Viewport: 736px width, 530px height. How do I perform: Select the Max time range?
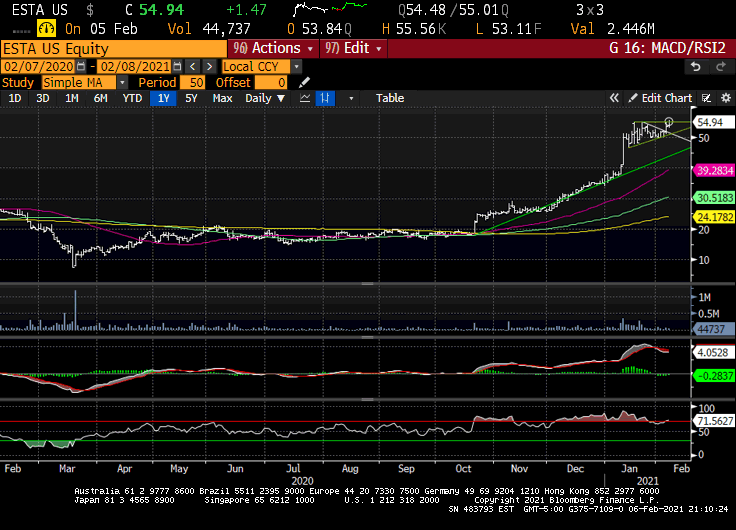click(x=222, y=98)
